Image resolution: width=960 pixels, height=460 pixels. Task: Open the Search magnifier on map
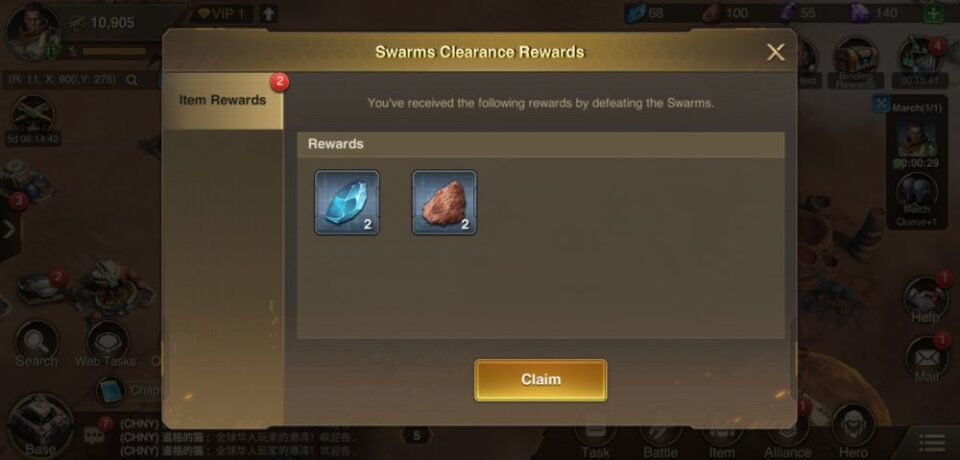pyautogui.click(x=37, y=343)
